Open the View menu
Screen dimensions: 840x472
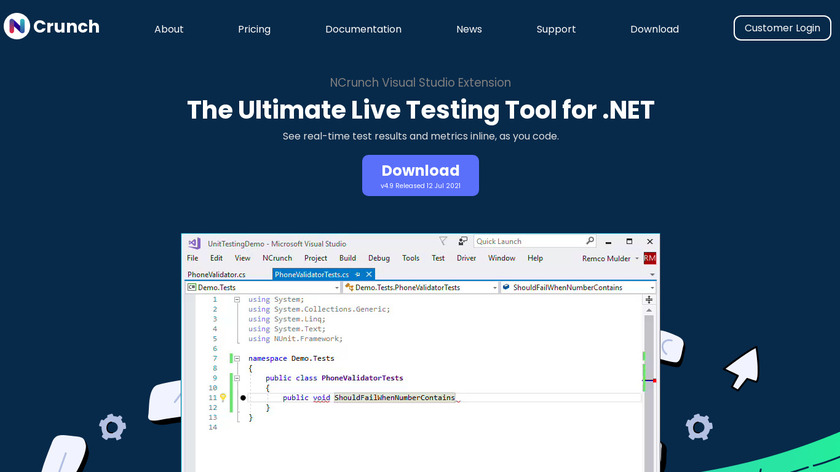(x=242, y=258)
